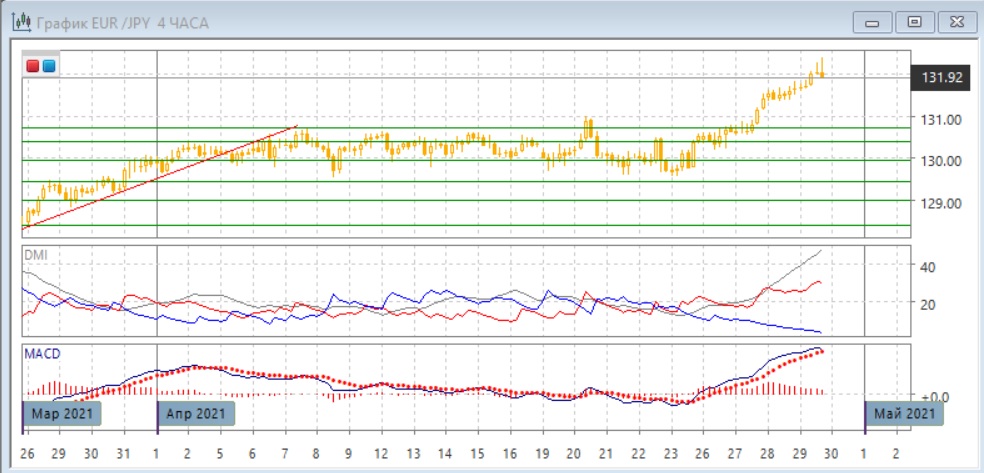
Task: Click date label 30 on time axis
Action: pos(832,453)
